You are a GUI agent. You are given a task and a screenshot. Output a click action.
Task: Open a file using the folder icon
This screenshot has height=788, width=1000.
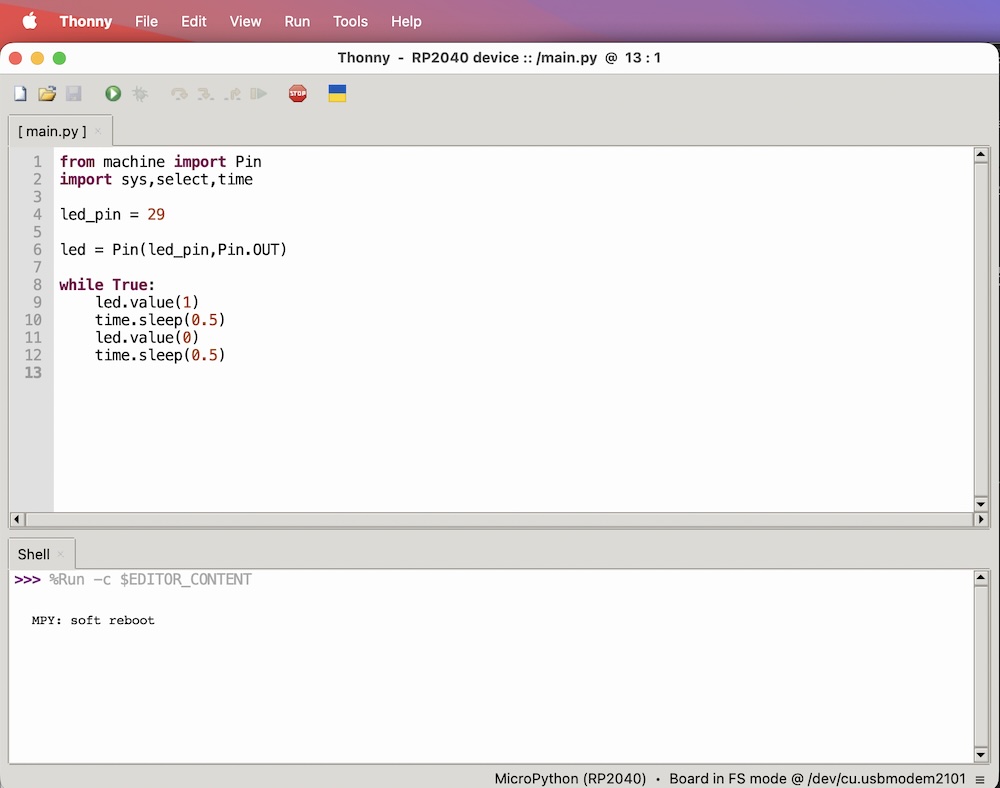47,94
